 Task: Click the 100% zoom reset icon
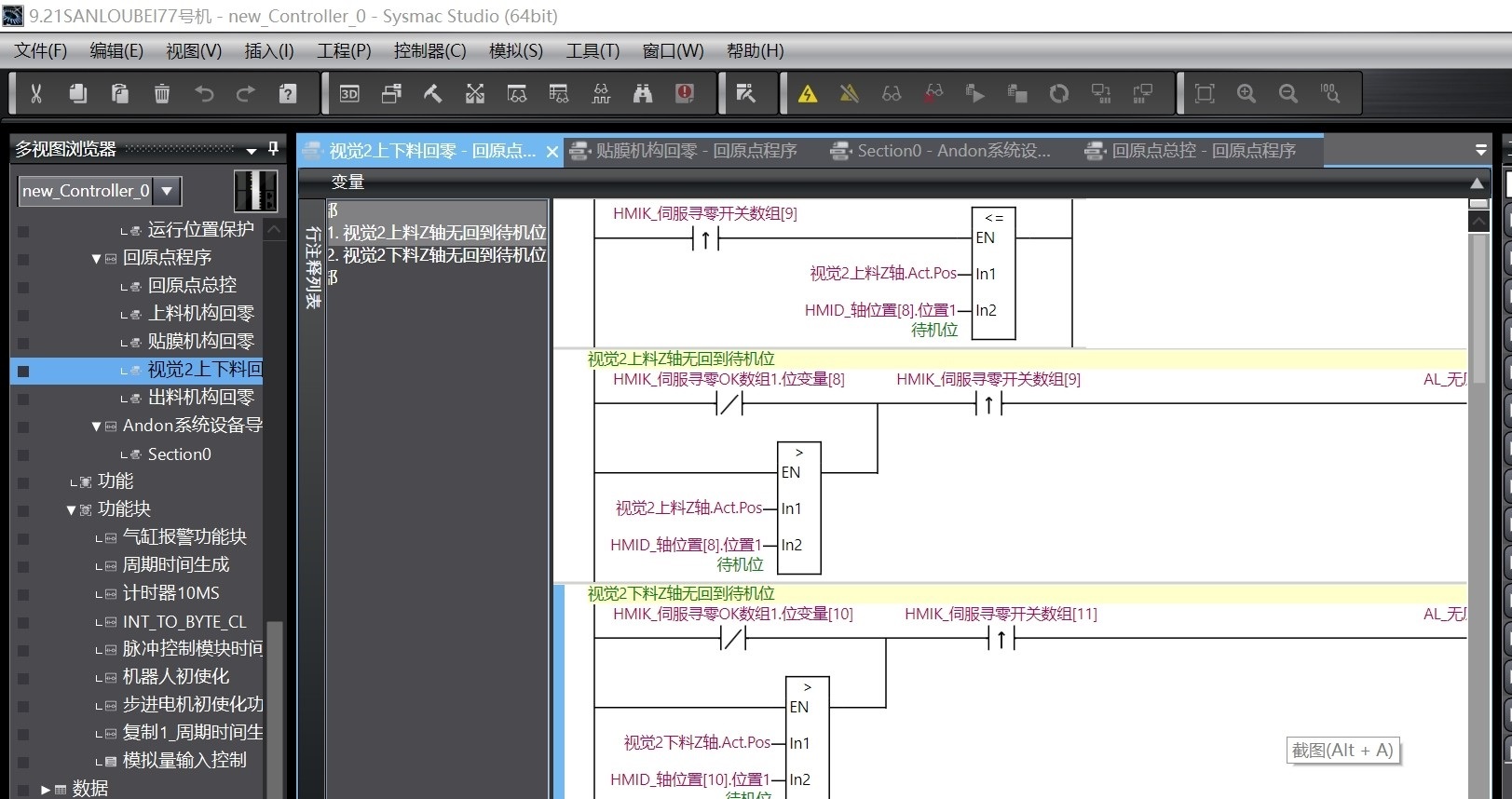pyautogui.click(x=1330, y=93)
